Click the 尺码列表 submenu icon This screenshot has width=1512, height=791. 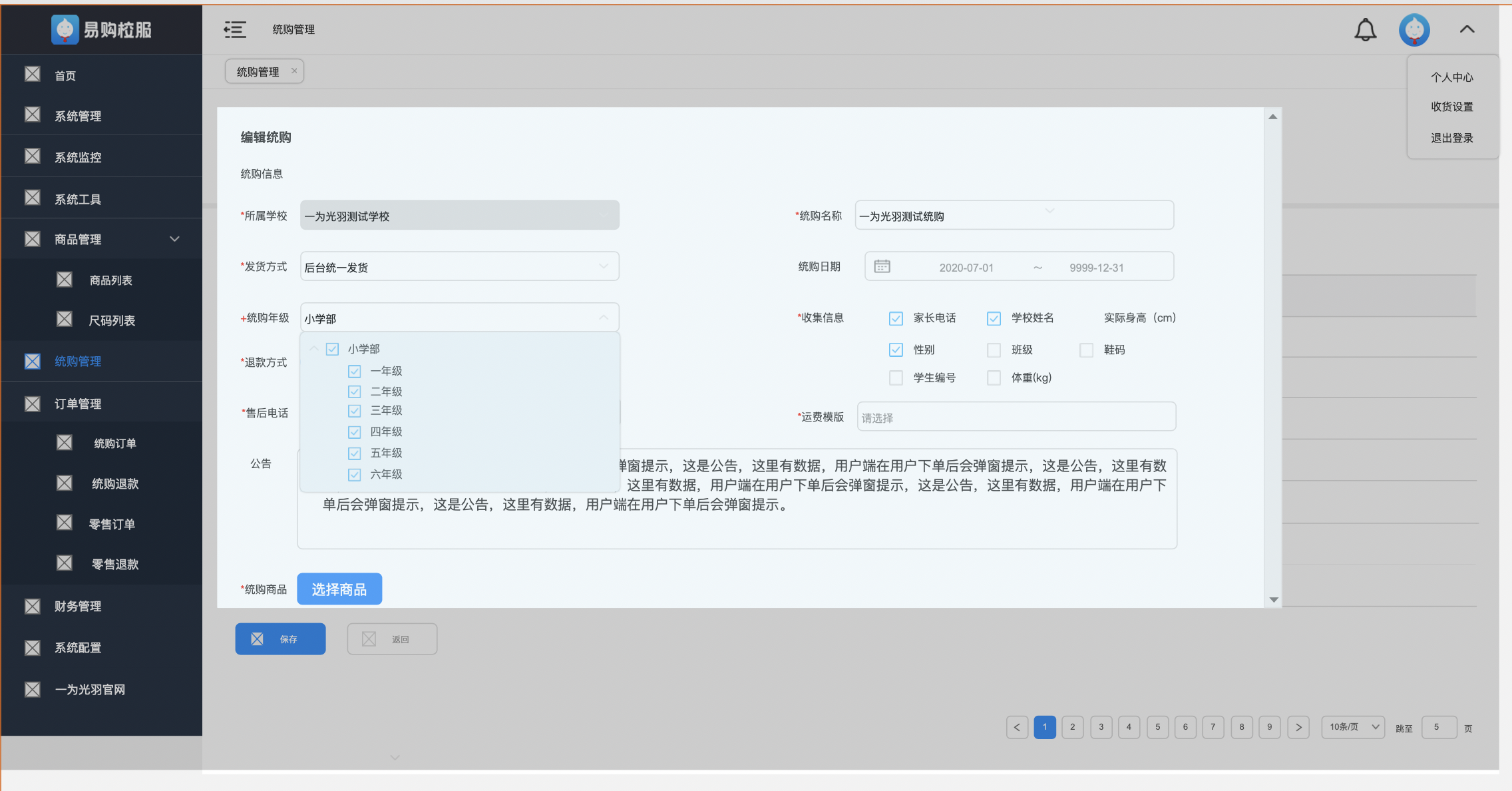point(65,319)
